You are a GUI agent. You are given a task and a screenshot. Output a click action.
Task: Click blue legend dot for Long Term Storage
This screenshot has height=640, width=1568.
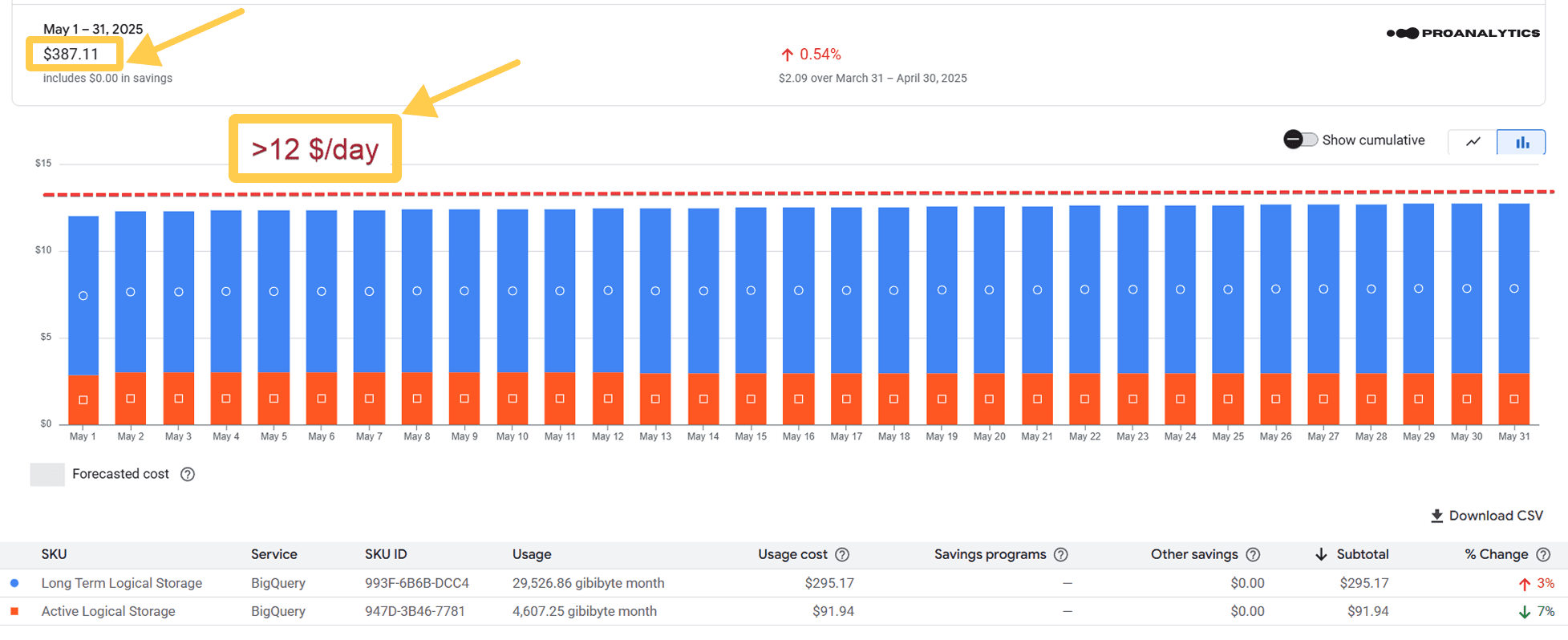click(x=14, y=583)
